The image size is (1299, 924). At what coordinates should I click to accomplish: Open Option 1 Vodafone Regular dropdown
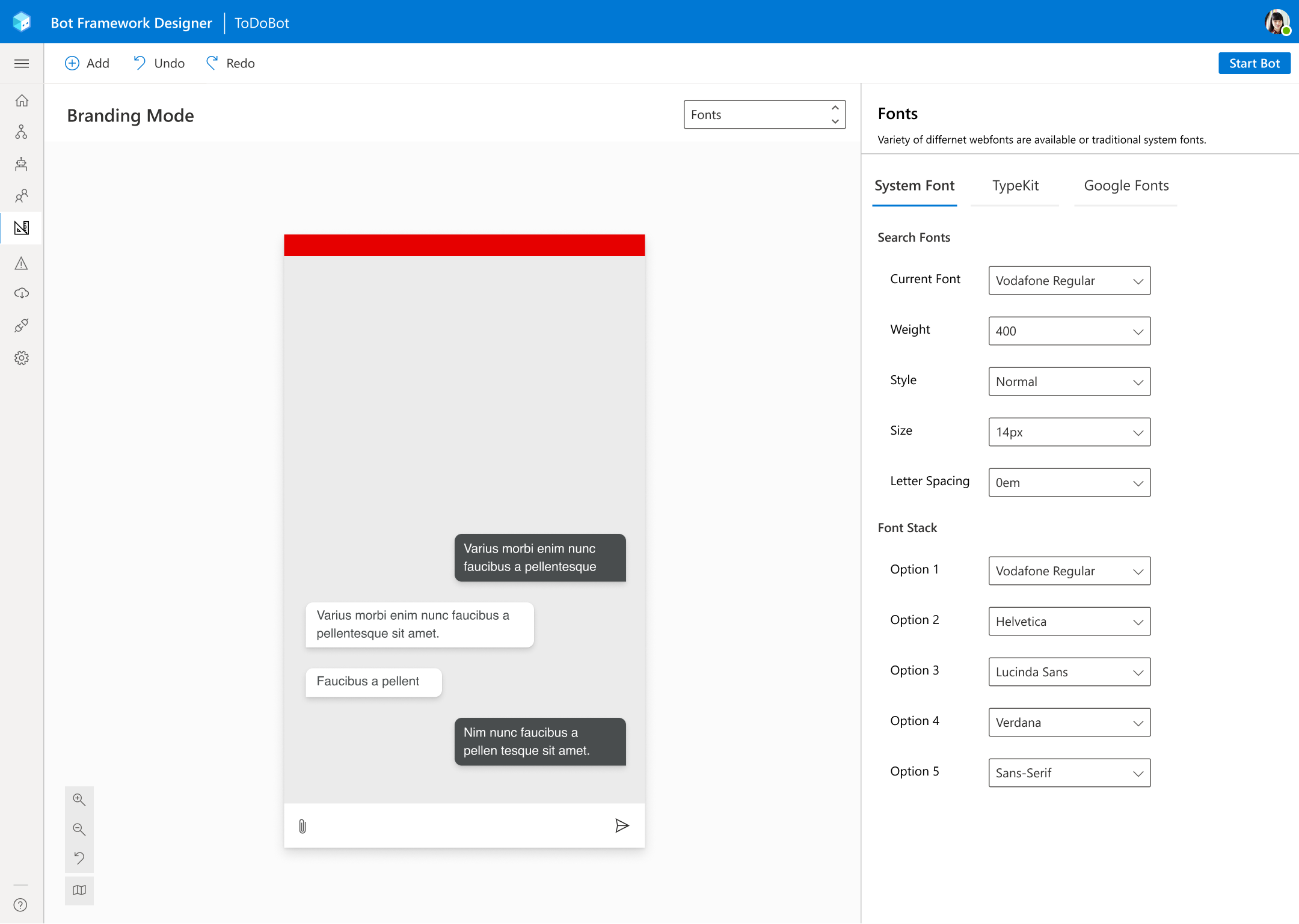click(x=1069, y=571)
